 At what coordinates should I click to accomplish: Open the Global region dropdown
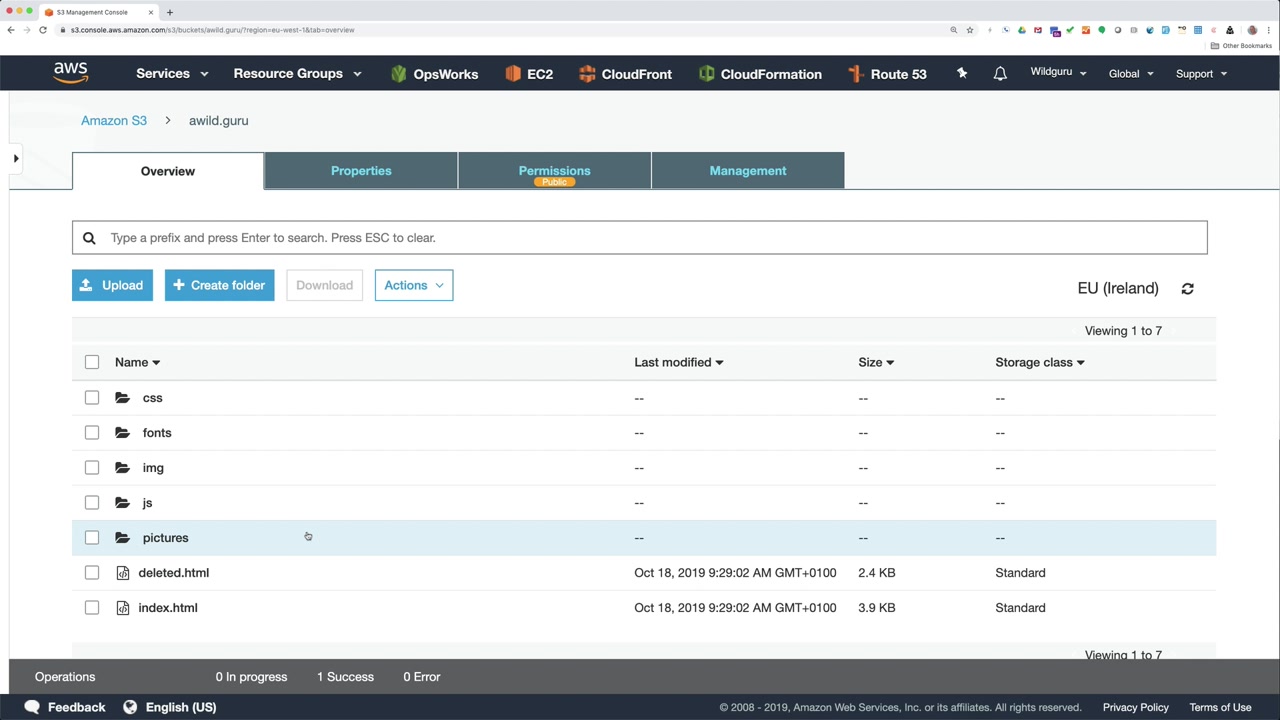point(1131,74)
